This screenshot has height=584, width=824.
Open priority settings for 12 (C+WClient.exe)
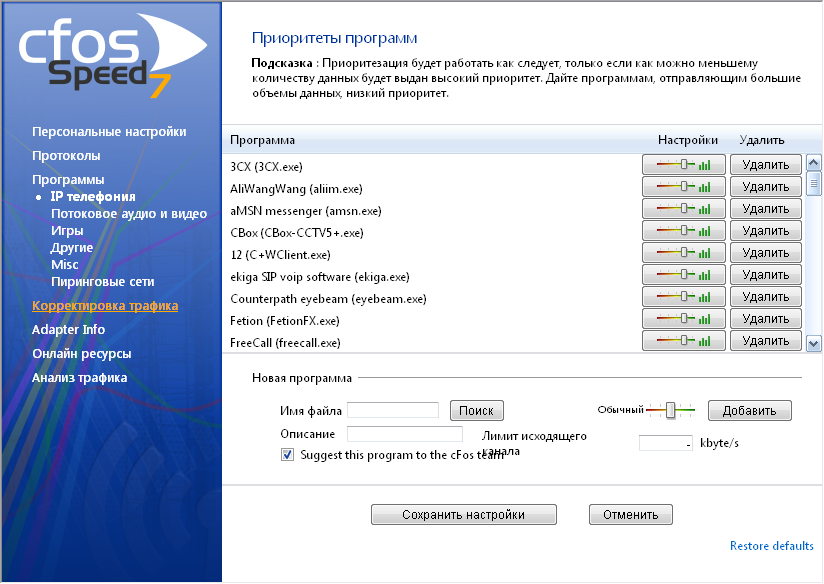(x=684, y=253)
